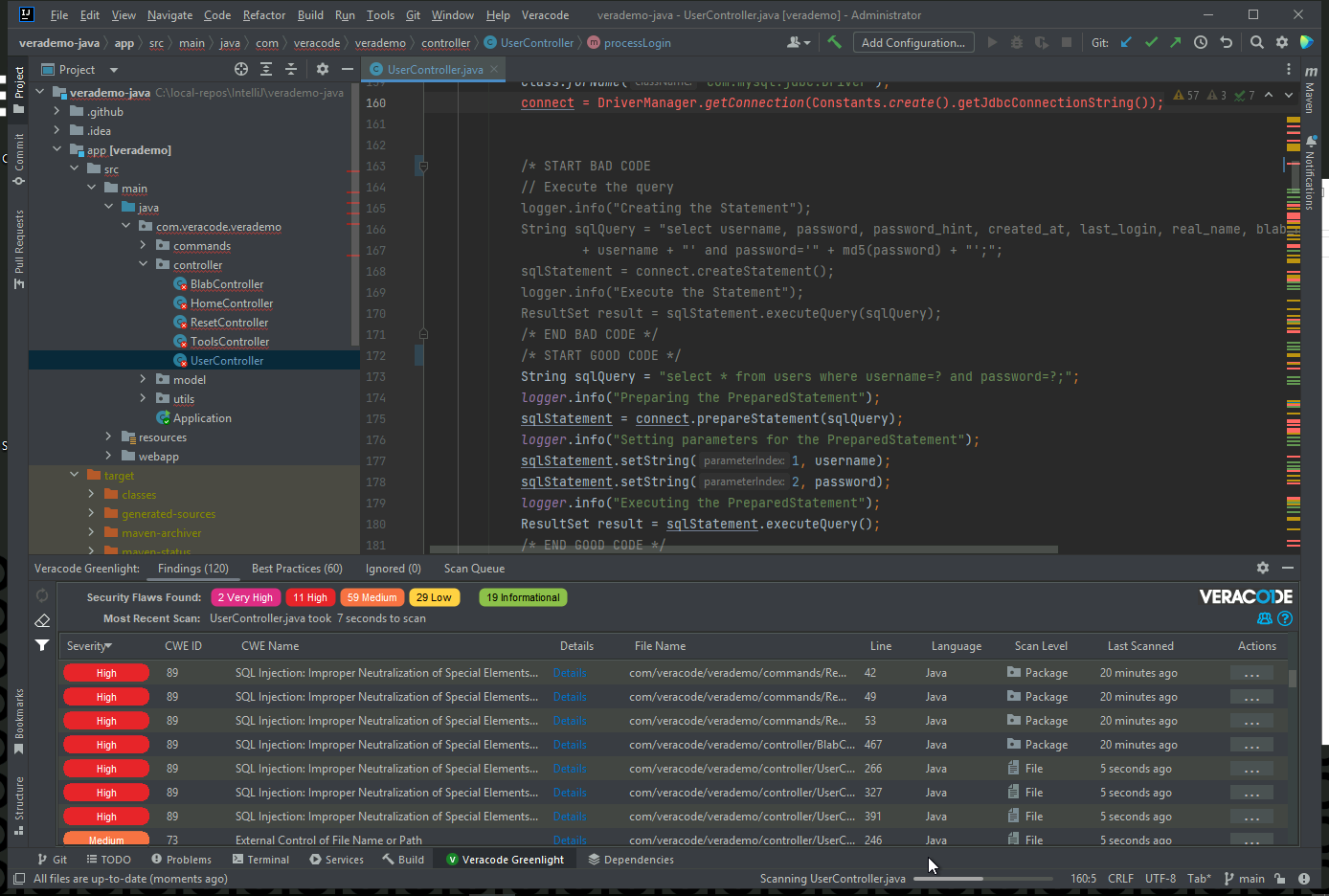This screenshot has width=1329, height=896.
Task: Open editor tabs more options icon
Action: pos(1289,69)
